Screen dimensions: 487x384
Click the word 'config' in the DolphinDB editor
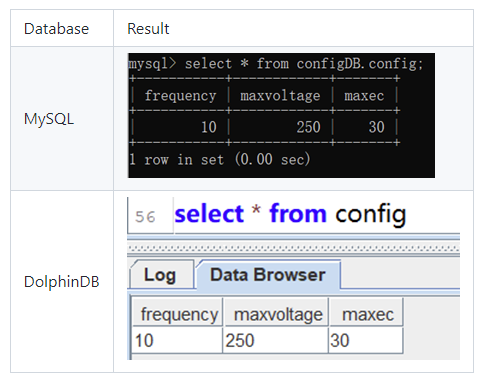pyautogui.click(x=371, y=215)
